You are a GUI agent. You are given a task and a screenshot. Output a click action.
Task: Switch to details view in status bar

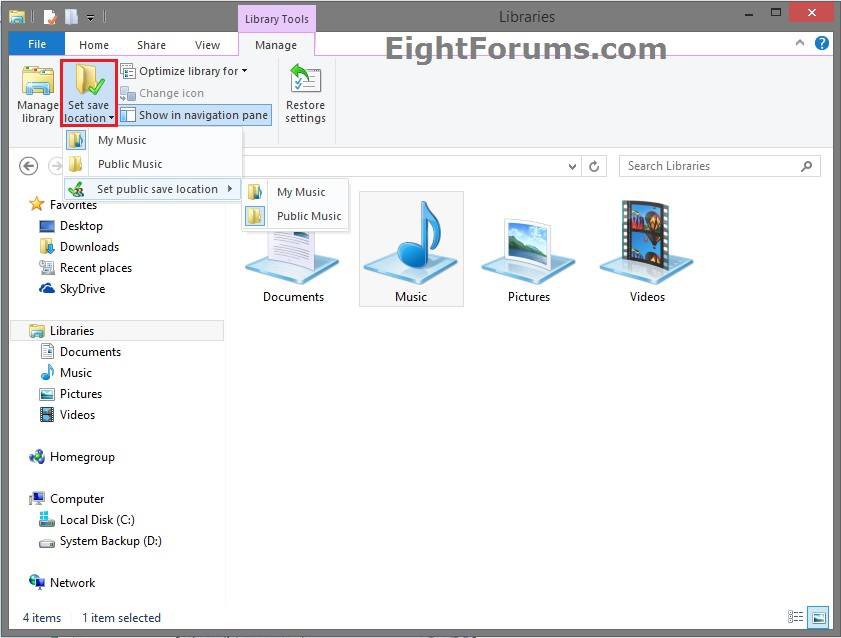click(x=796, y=618)
